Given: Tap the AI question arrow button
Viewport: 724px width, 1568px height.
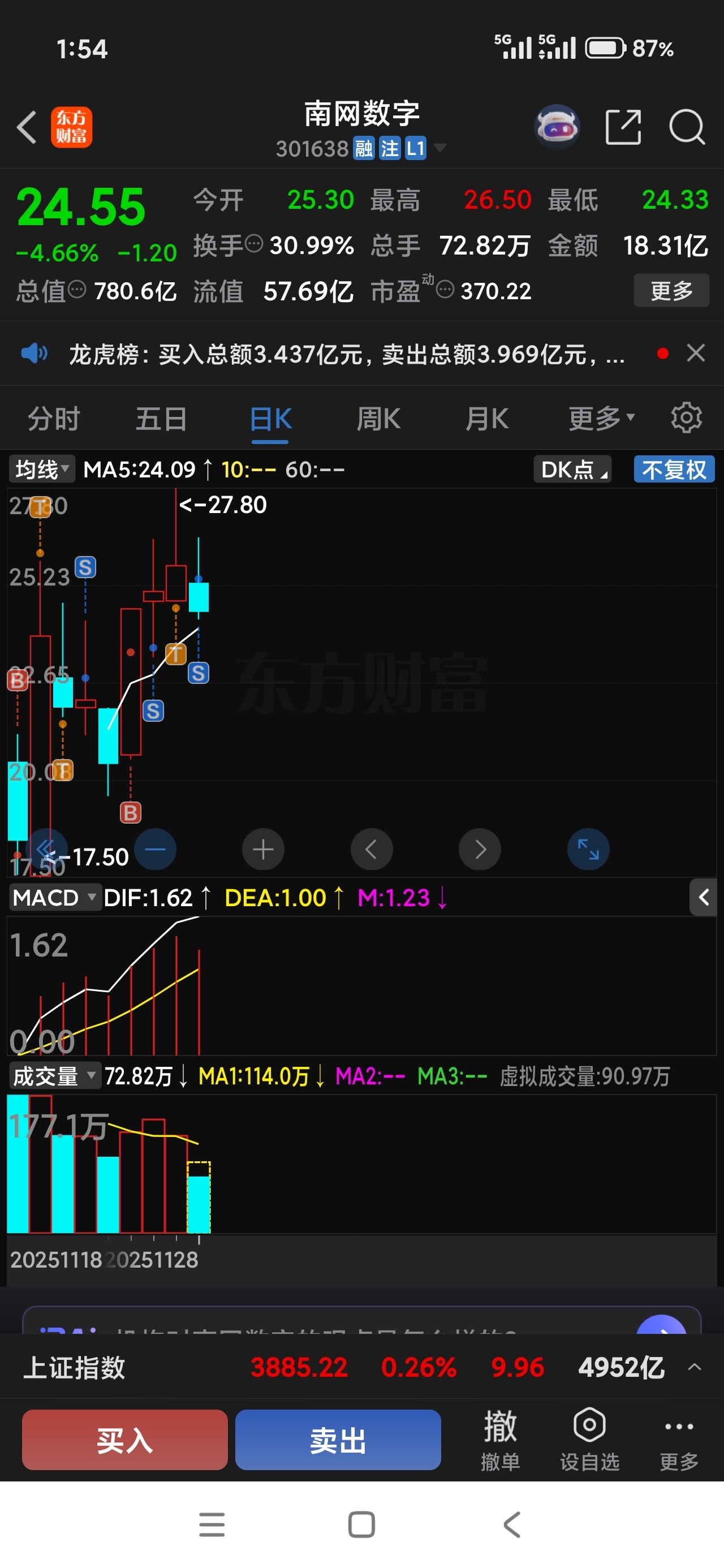Looking at the screenshot, I should coord(661,1324).
